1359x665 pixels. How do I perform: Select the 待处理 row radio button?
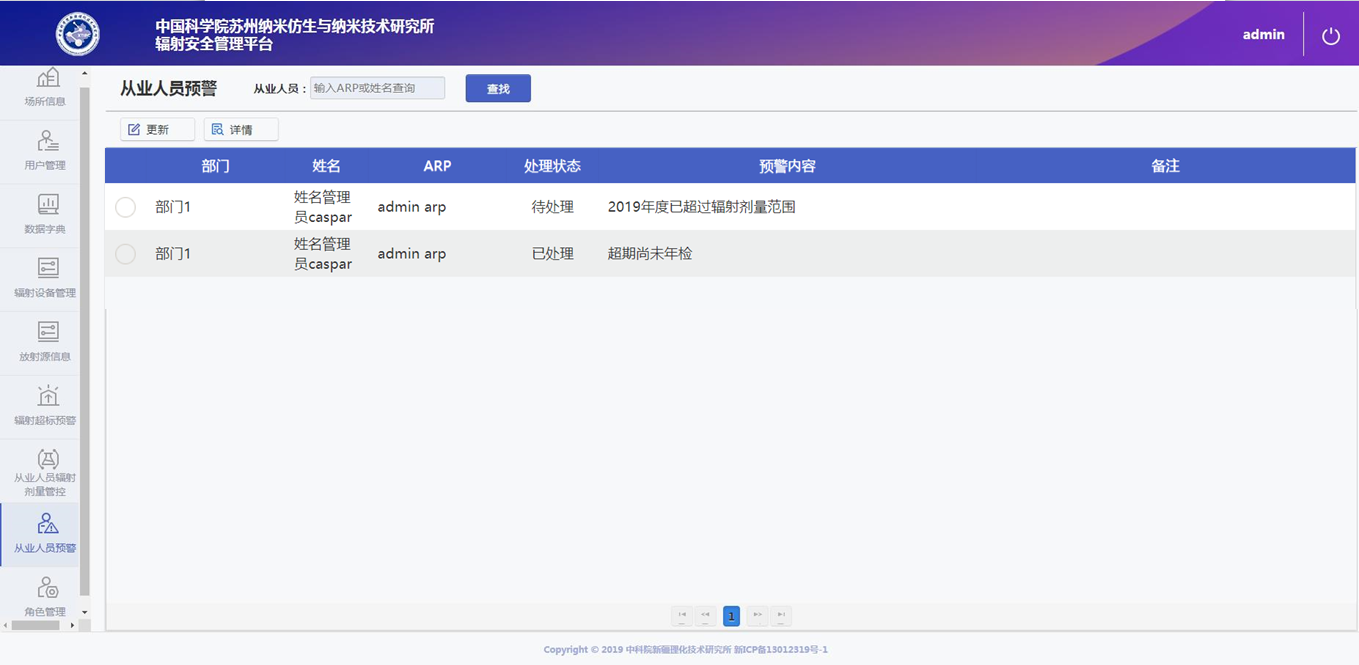[125, 207]
